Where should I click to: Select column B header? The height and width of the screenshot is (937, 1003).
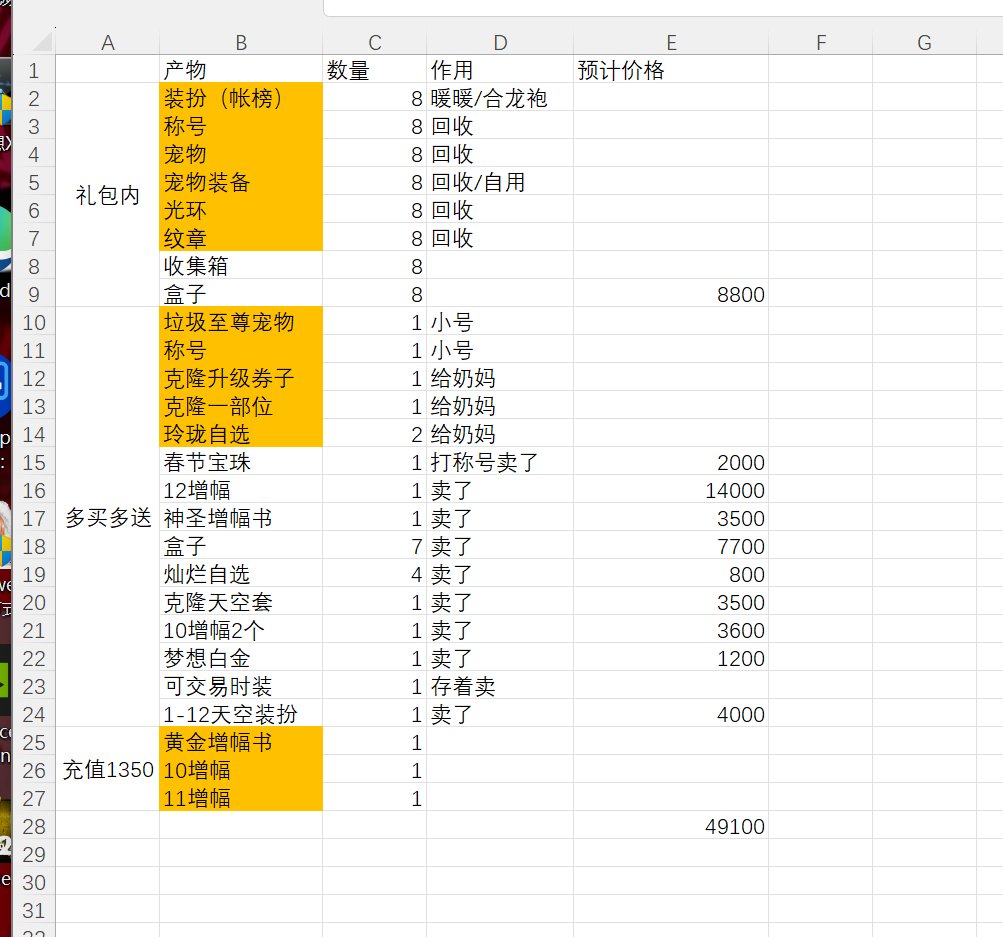(x=241, y=42)
